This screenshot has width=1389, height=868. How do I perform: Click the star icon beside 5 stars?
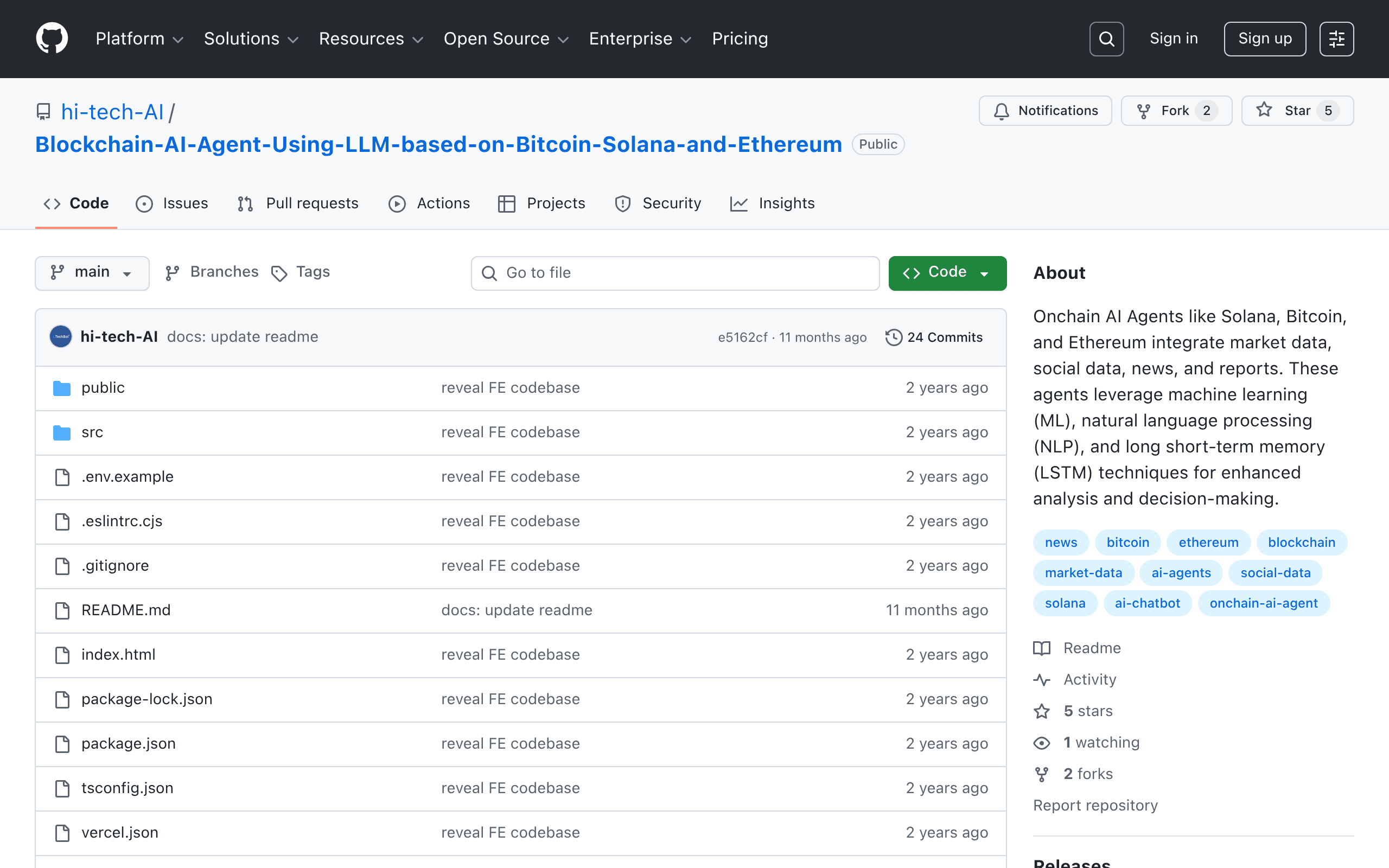1042,711
